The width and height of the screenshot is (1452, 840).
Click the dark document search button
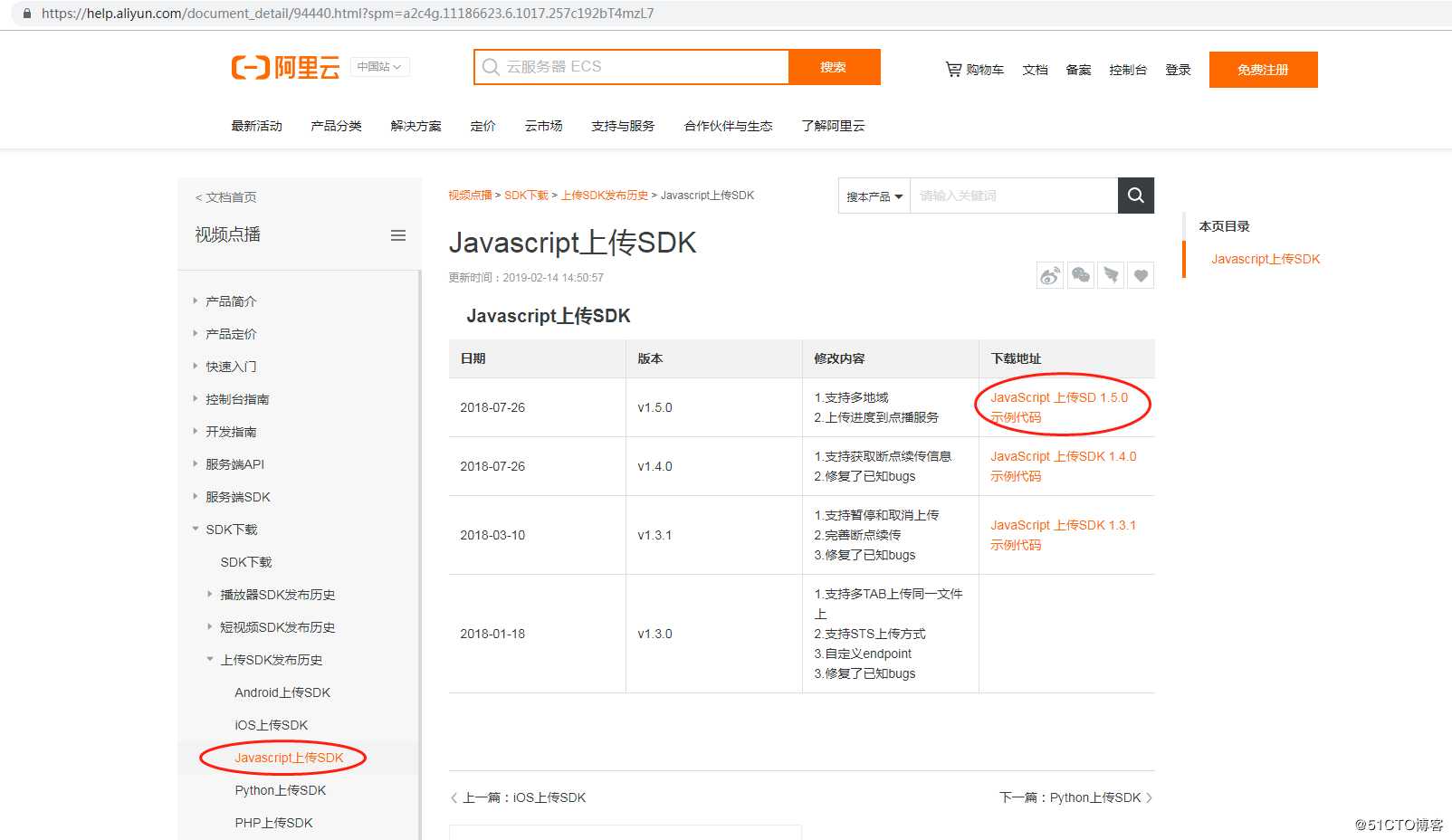pyautogui.click(x=1136, y=196)
